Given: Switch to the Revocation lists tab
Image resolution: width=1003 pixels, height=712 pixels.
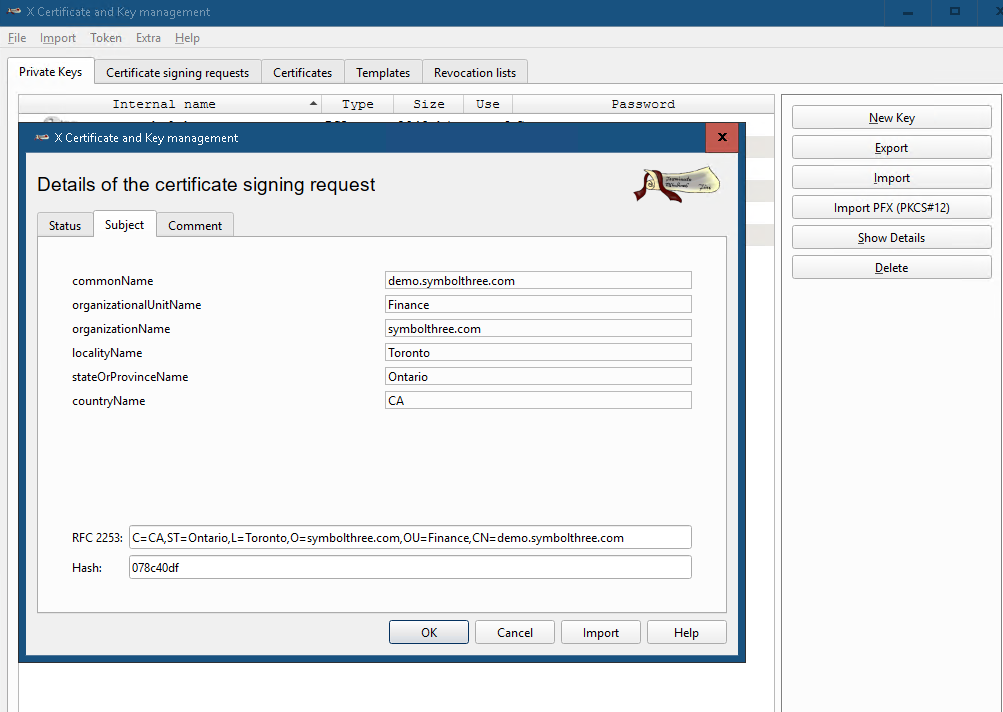Looking at the screenshot, I should coord(474,71).
